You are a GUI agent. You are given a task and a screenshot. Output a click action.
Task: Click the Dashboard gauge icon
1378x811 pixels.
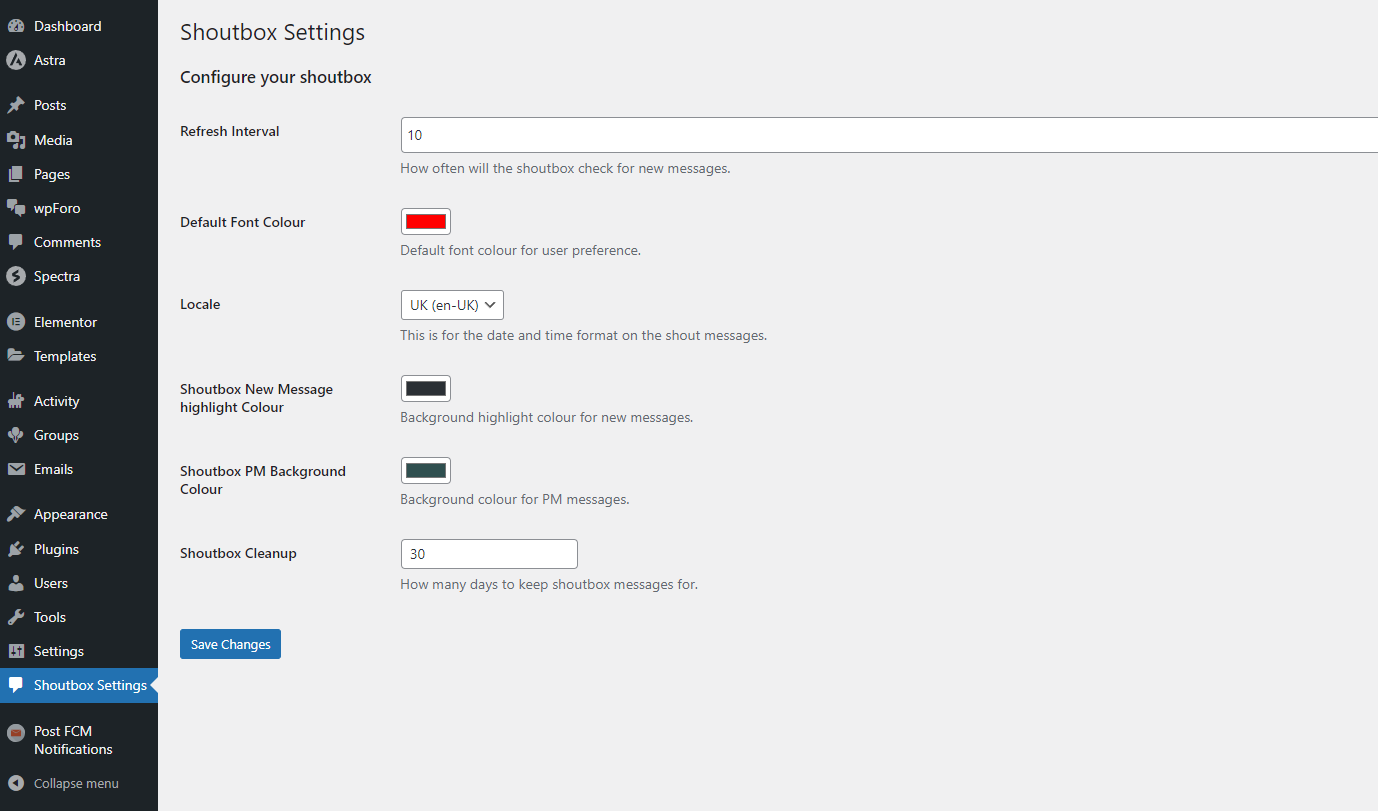[x=16, y=26]
